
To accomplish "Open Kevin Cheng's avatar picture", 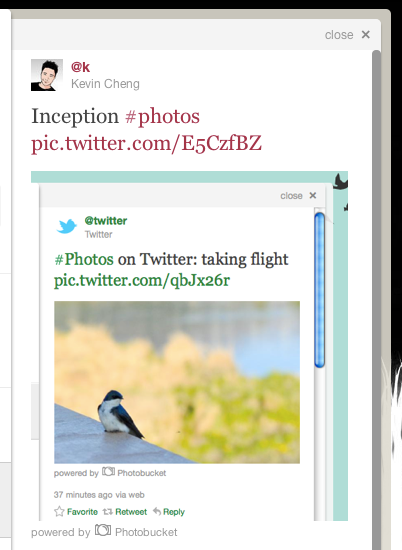I will pyautogui.click(x=47, y=75).
